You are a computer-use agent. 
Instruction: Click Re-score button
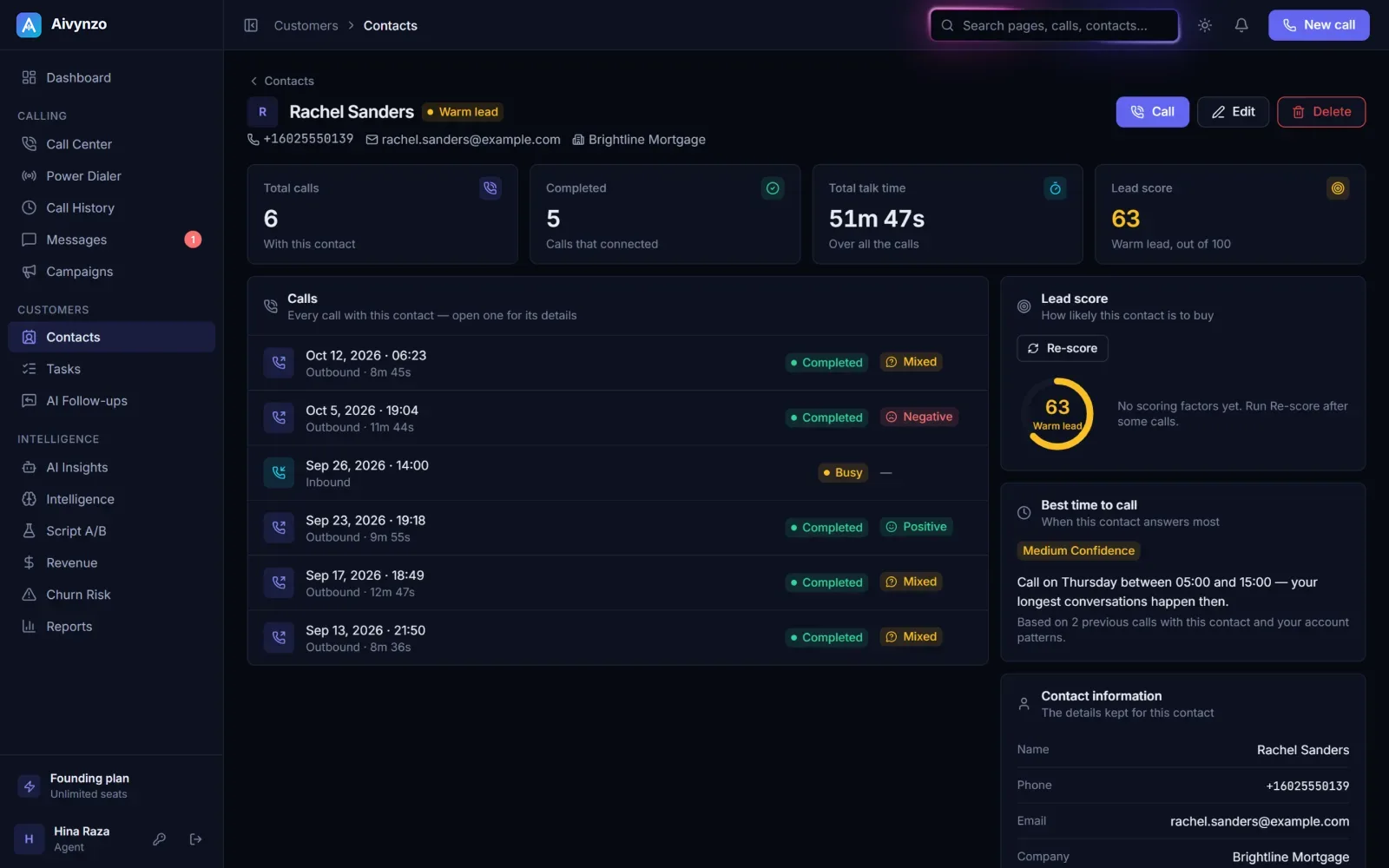tap(1062, 348)
